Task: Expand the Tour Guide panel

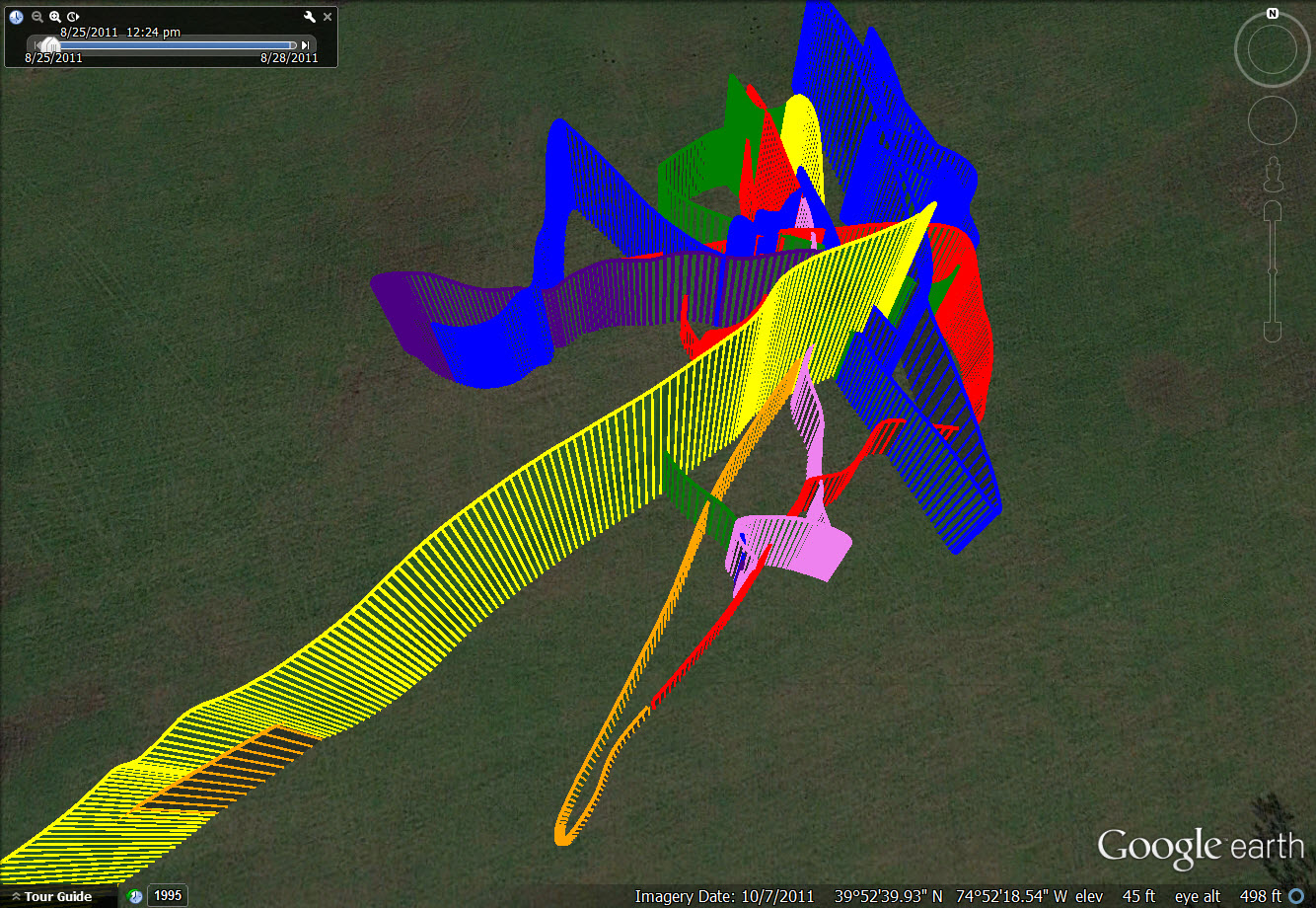Action: (51, 896)
